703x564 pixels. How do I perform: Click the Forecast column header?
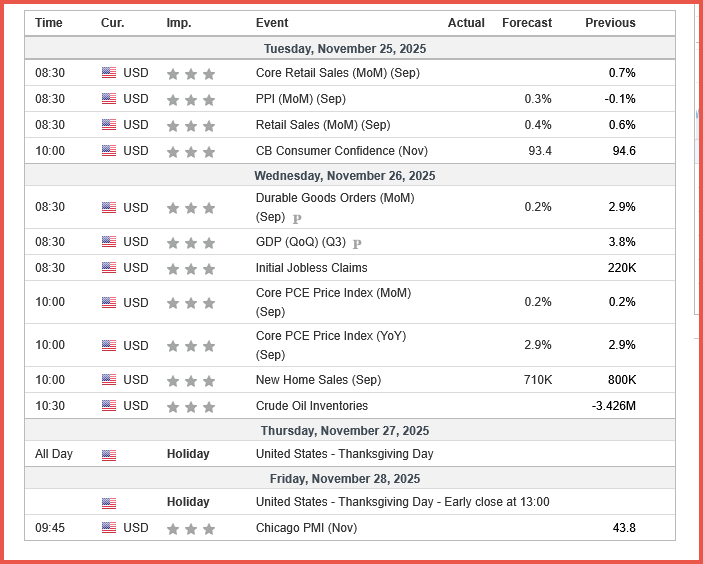coord(526,23)
